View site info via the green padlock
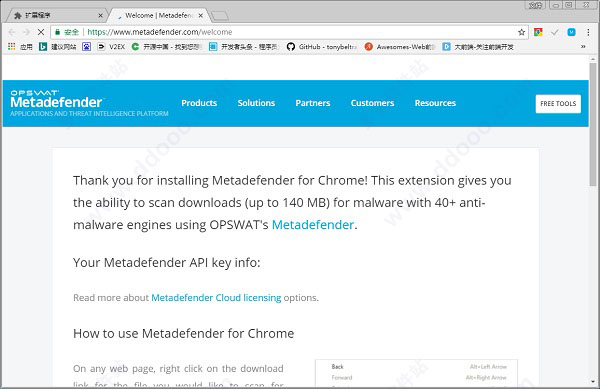 [x=57, y=32]
